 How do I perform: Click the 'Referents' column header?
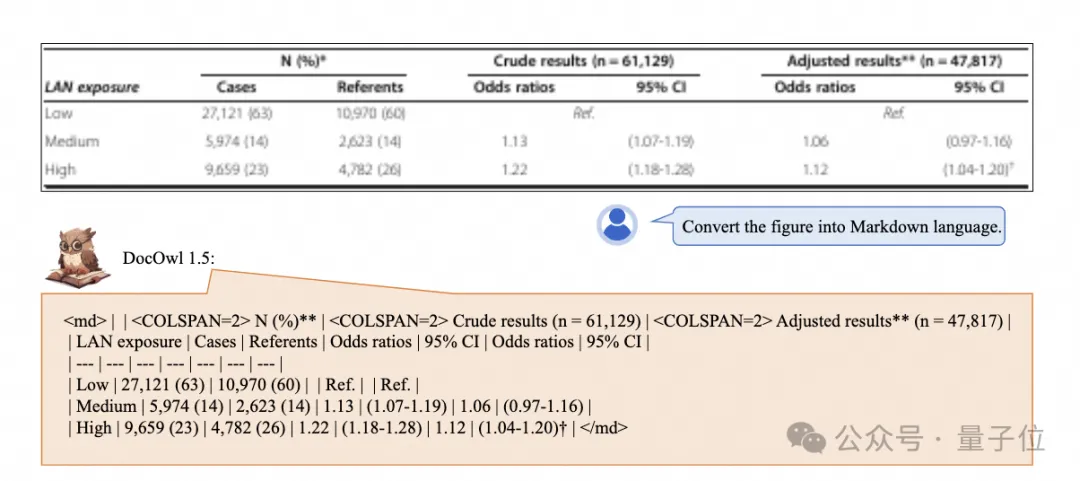(370, 87)
